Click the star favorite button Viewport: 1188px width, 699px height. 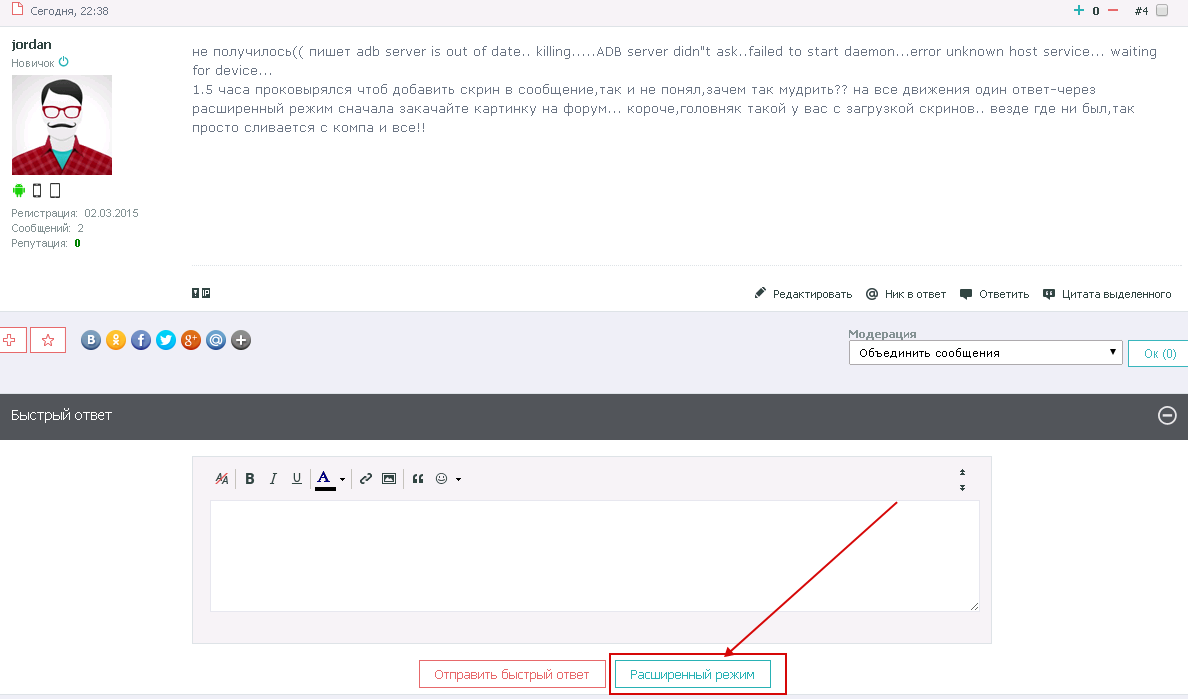48,340
